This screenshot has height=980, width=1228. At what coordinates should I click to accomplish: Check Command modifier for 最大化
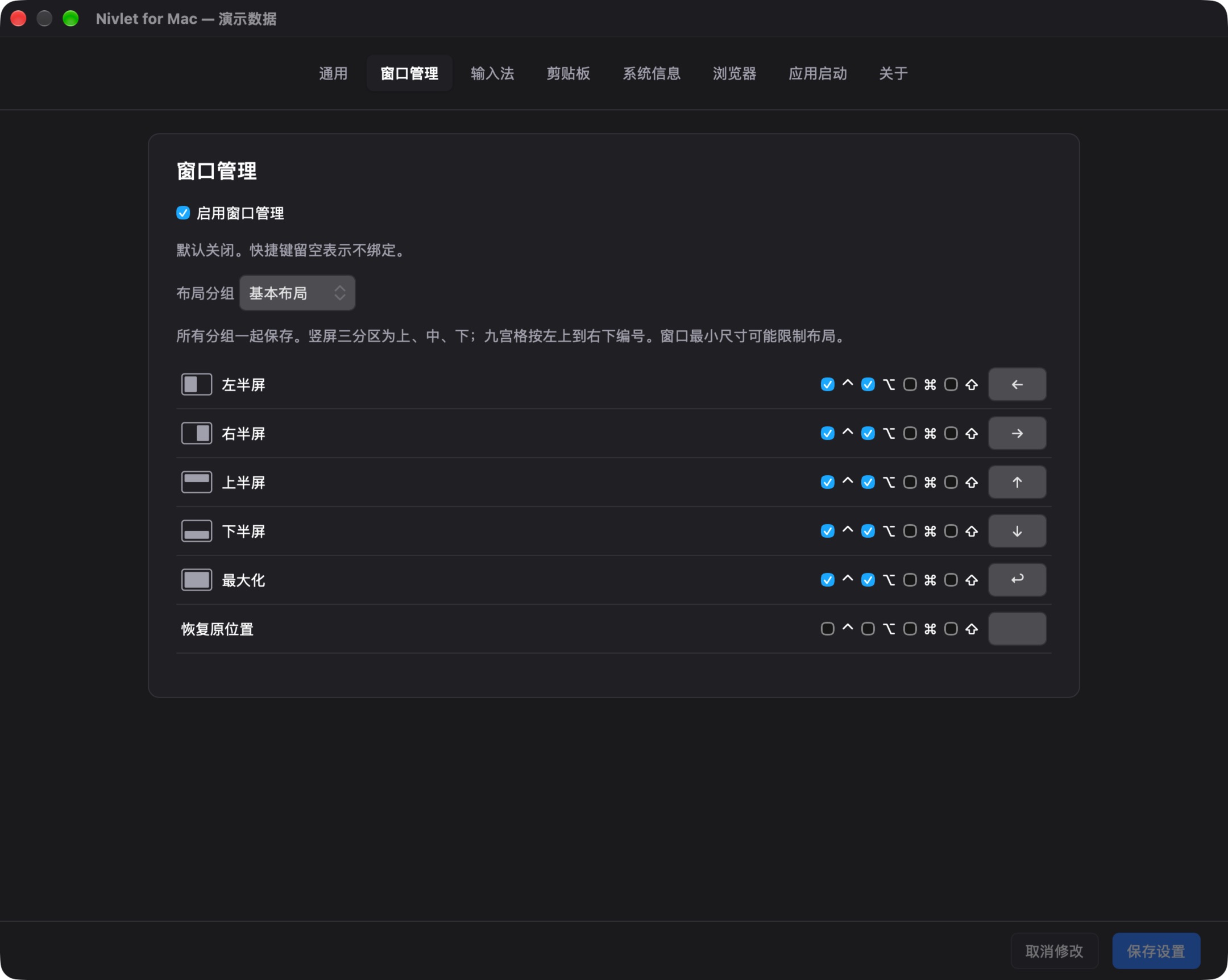910,580
